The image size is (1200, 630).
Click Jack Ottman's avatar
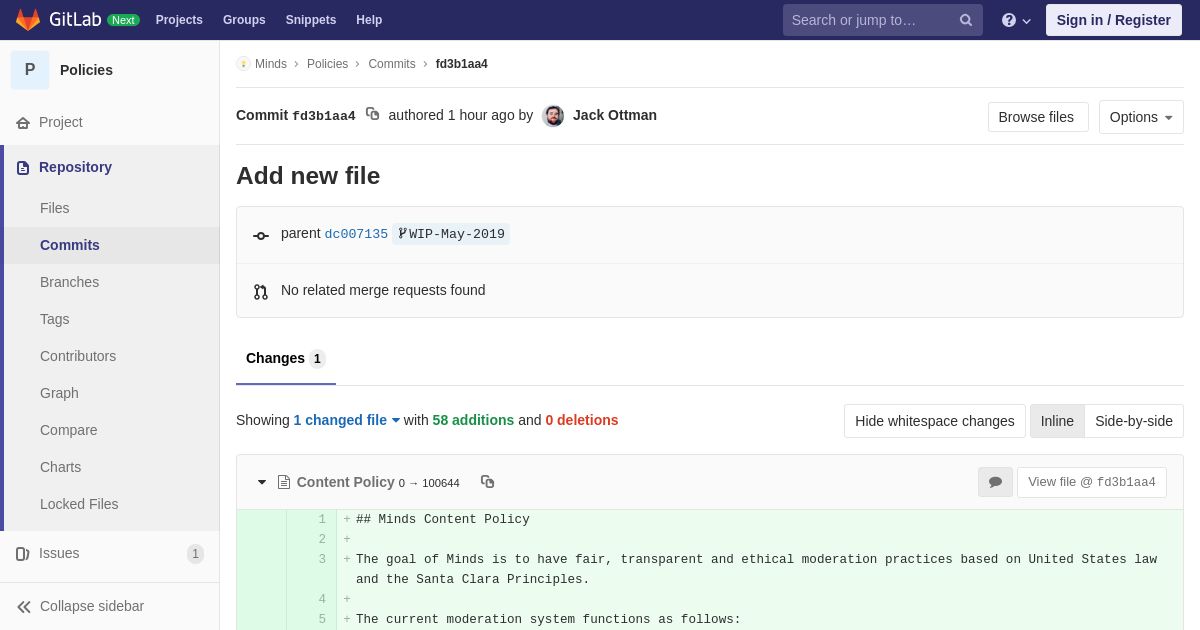[x=553, y=116]
